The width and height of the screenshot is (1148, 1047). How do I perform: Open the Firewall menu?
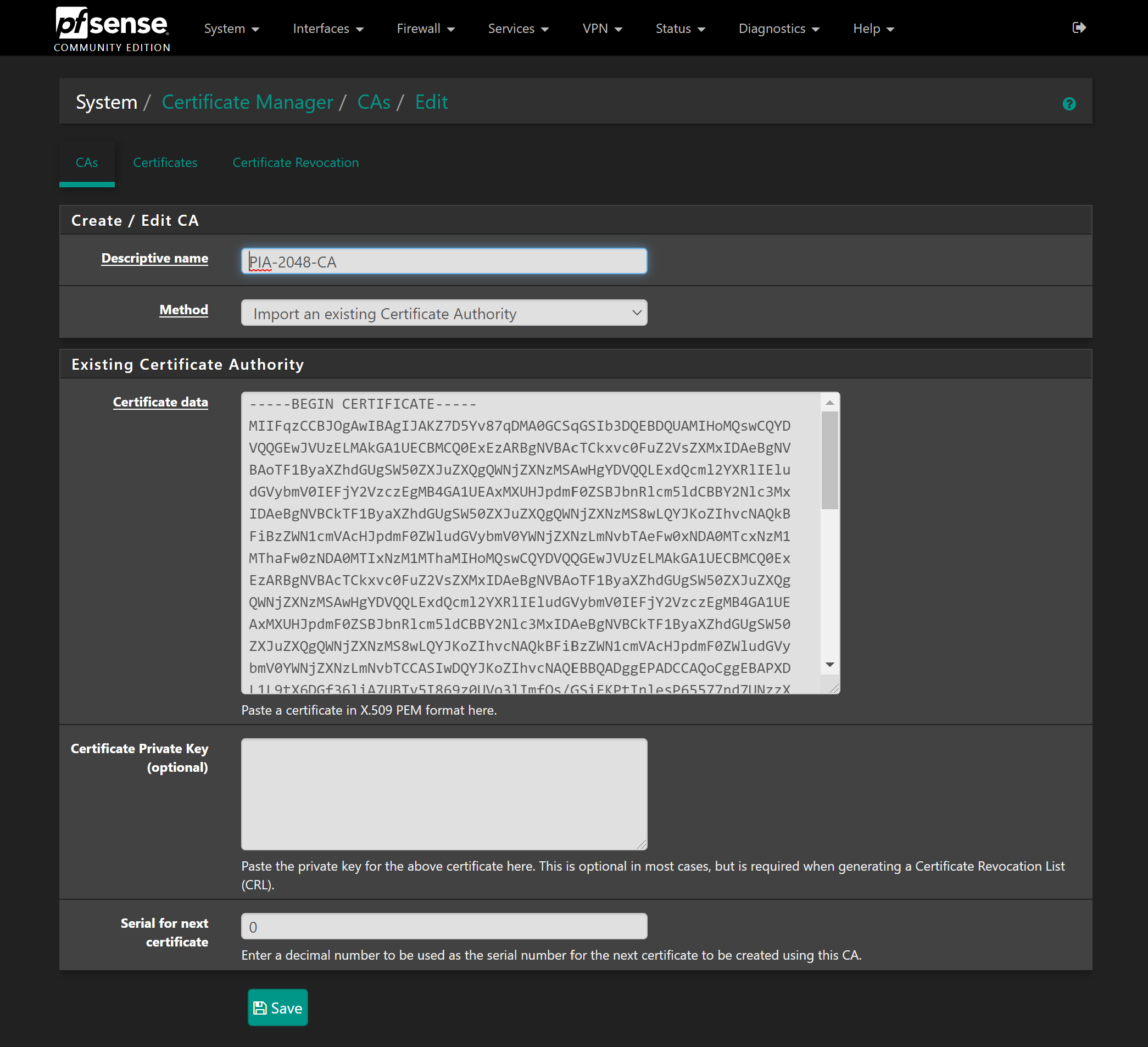[425, 29]
